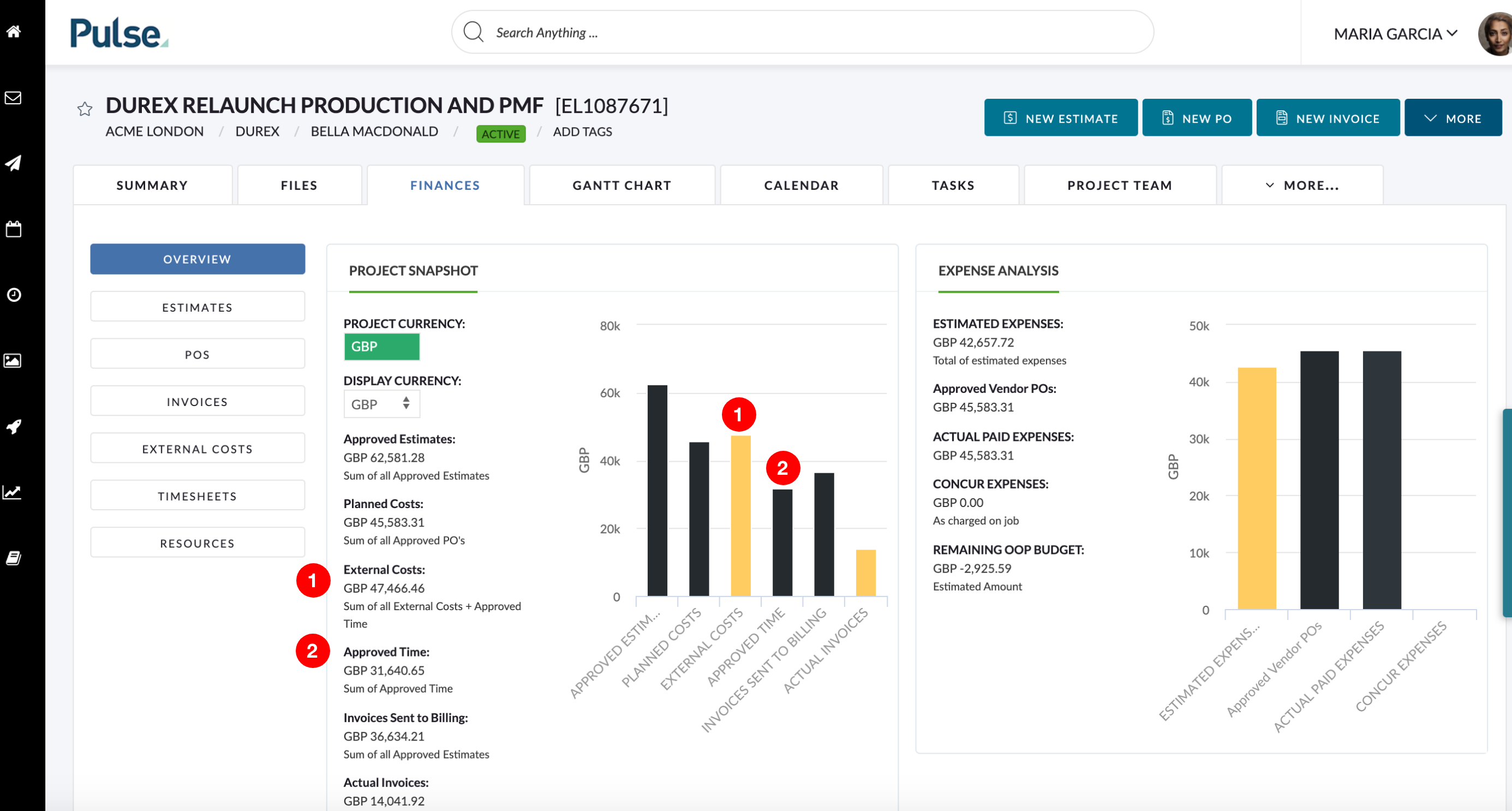This screenshot has height=811, width=1512.
Task: Open the Home icon in the sidebar
Action: (x=14, y=32)
